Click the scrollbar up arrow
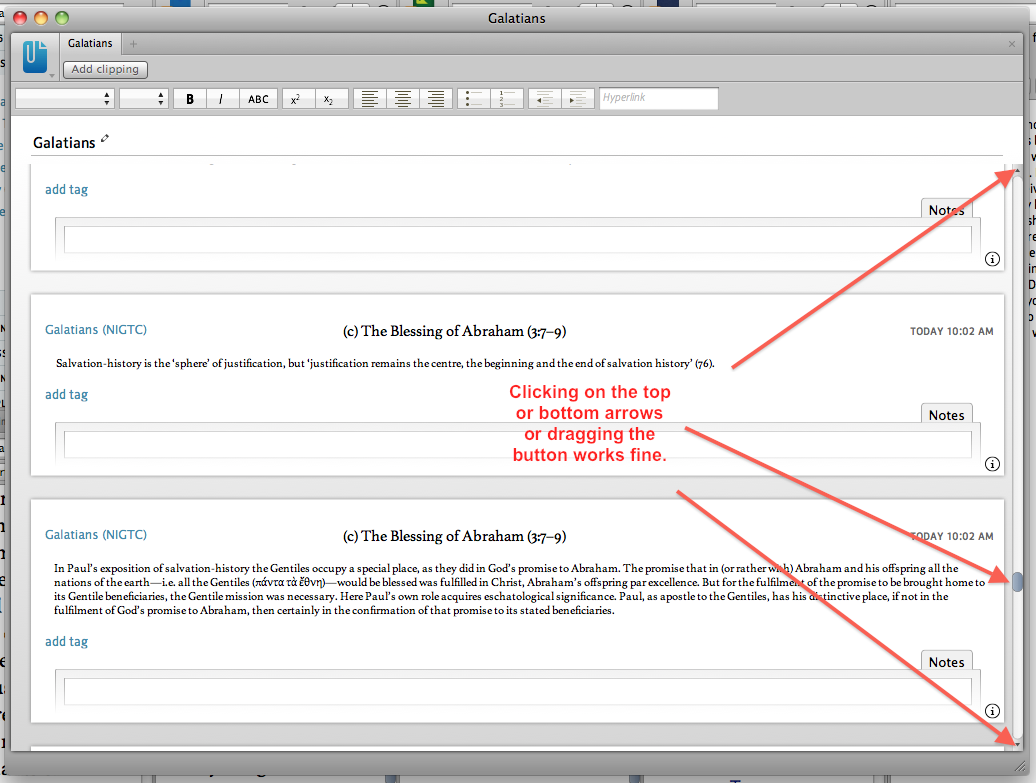Screen dimensions: 1036x783 (1018, 171)
